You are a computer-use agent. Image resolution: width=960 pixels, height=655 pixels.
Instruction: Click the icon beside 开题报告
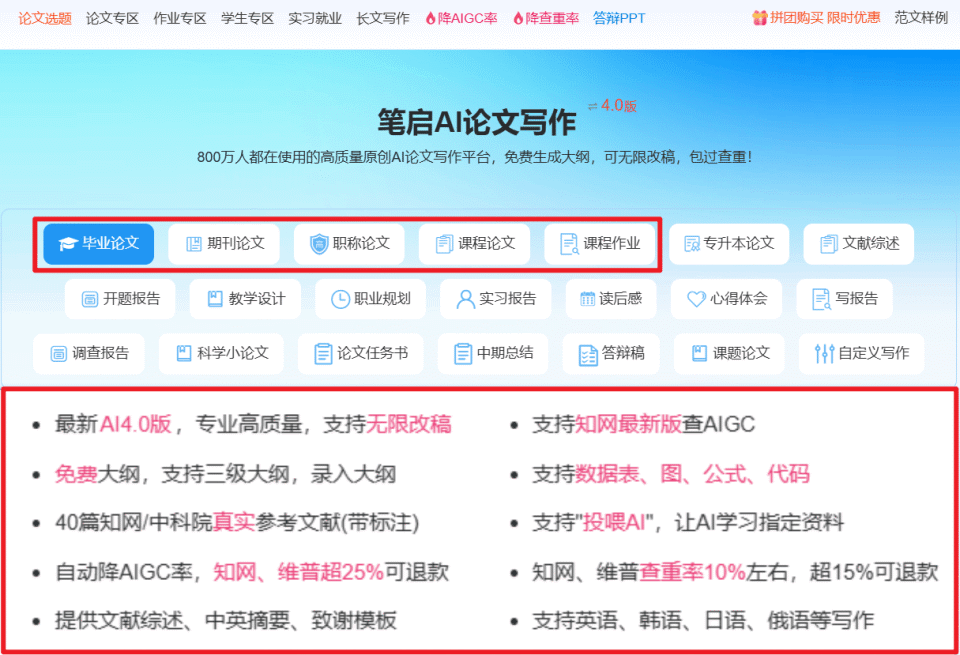pos(90,299)
